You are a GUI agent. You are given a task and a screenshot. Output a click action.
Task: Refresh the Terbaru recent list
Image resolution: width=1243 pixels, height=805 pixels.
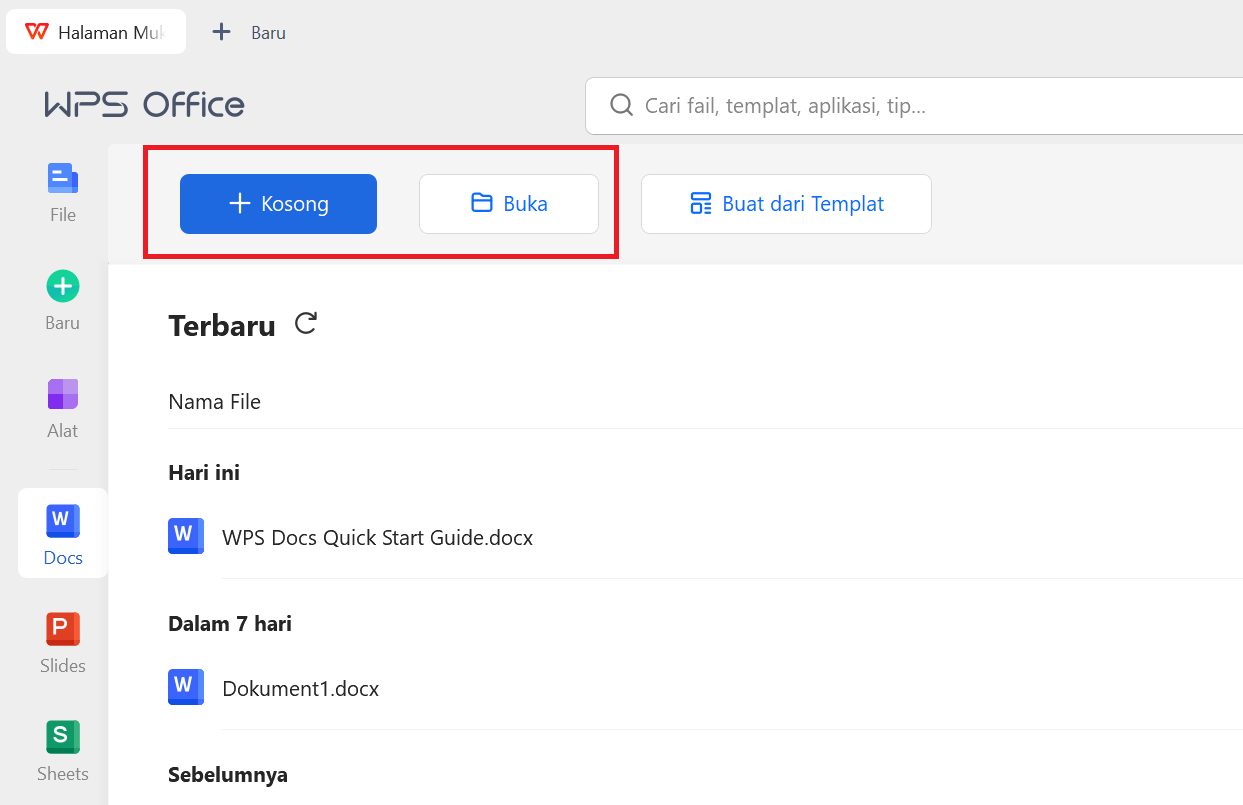point(306,324)
